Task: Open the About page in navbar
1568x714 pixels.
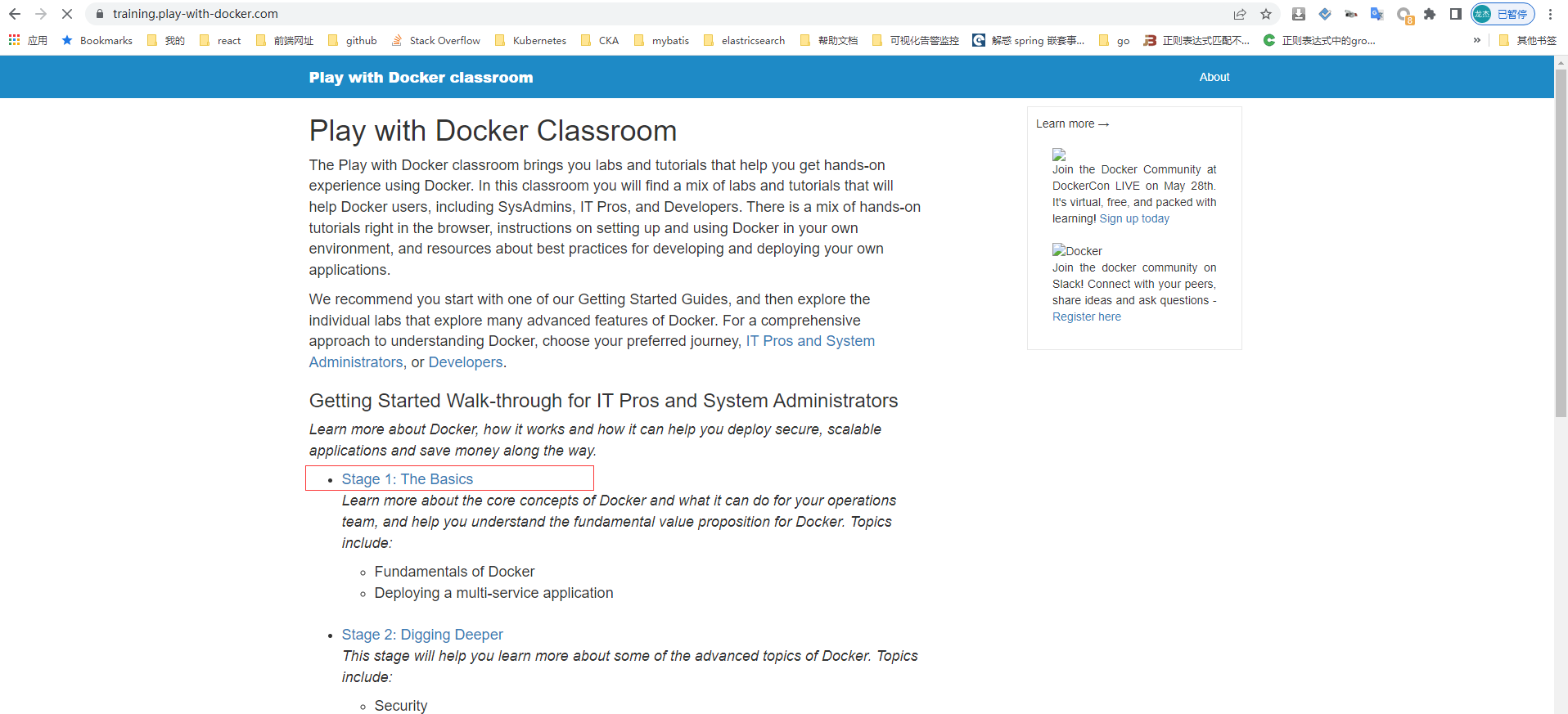Action: [1214, 77]
